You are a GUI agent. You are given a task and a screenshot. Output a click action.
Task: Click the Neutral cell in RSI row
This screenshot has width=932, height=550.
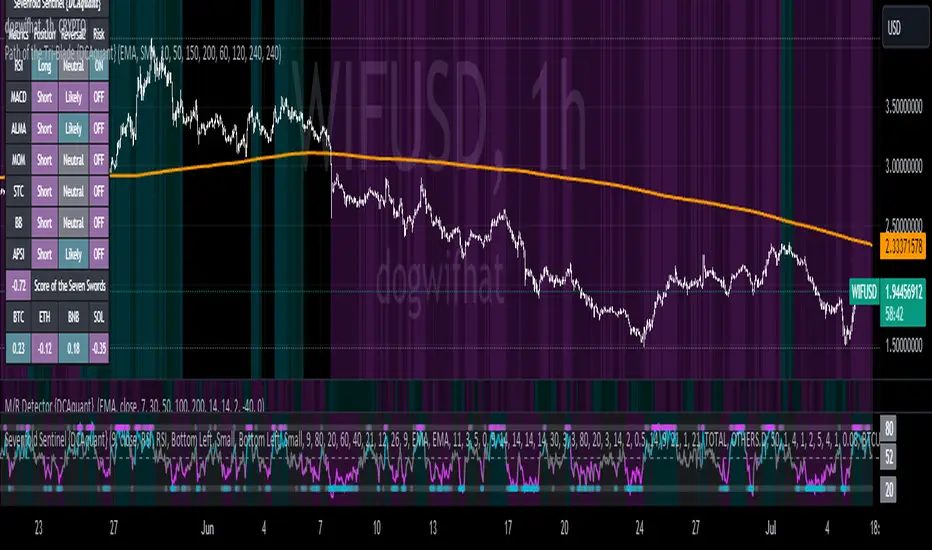(x=73, y=66)
